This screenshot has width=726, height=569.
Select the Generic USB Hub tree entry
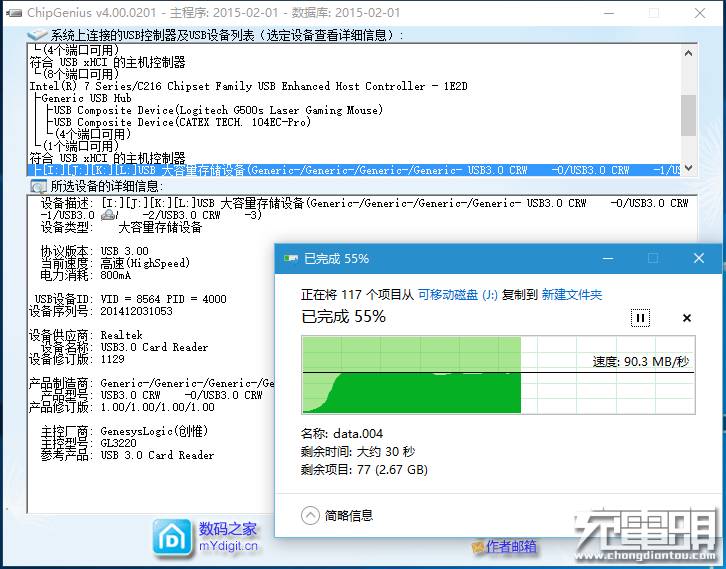point(86,98)
